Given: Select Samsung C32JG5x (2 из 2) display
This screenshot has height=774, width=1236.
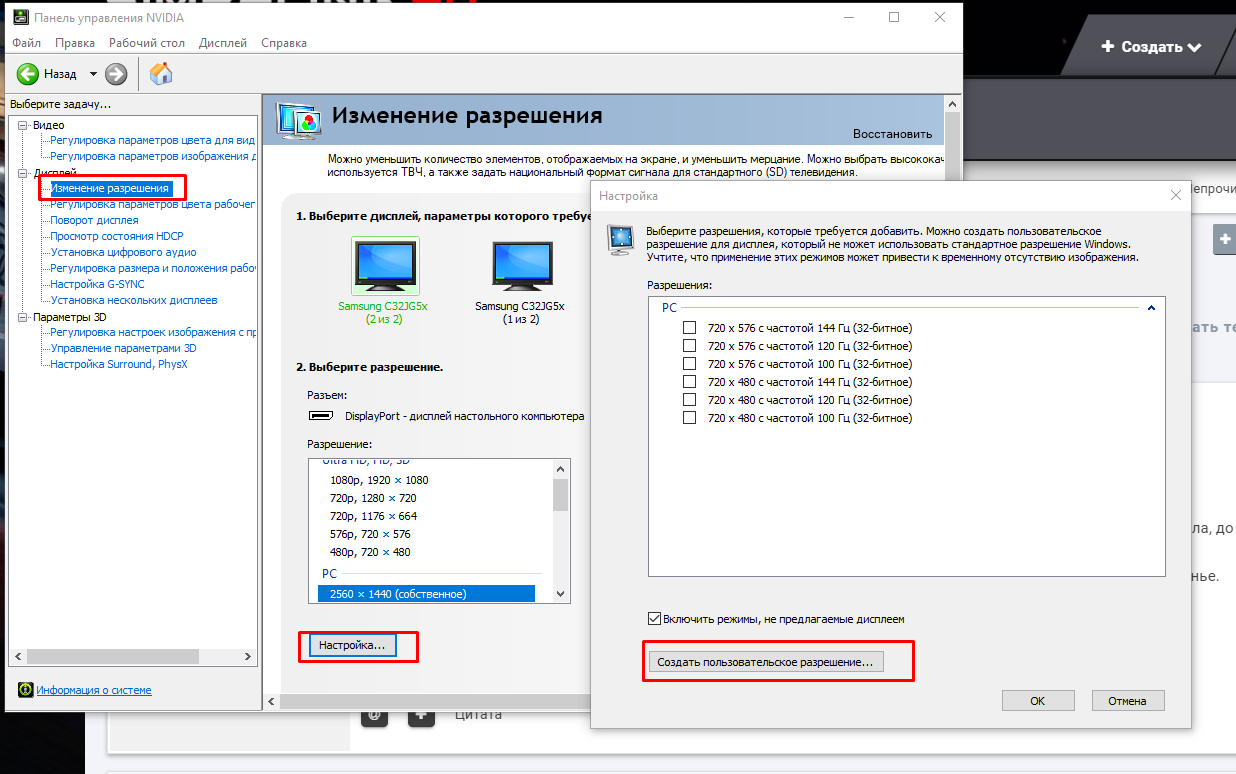Looking at the screenshot, I should tap(385, 270).
